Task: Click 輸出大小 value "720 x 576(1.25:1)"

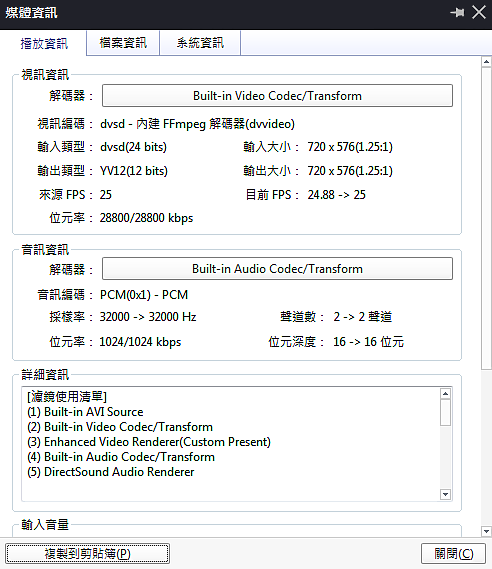Action: coord(350,171)
